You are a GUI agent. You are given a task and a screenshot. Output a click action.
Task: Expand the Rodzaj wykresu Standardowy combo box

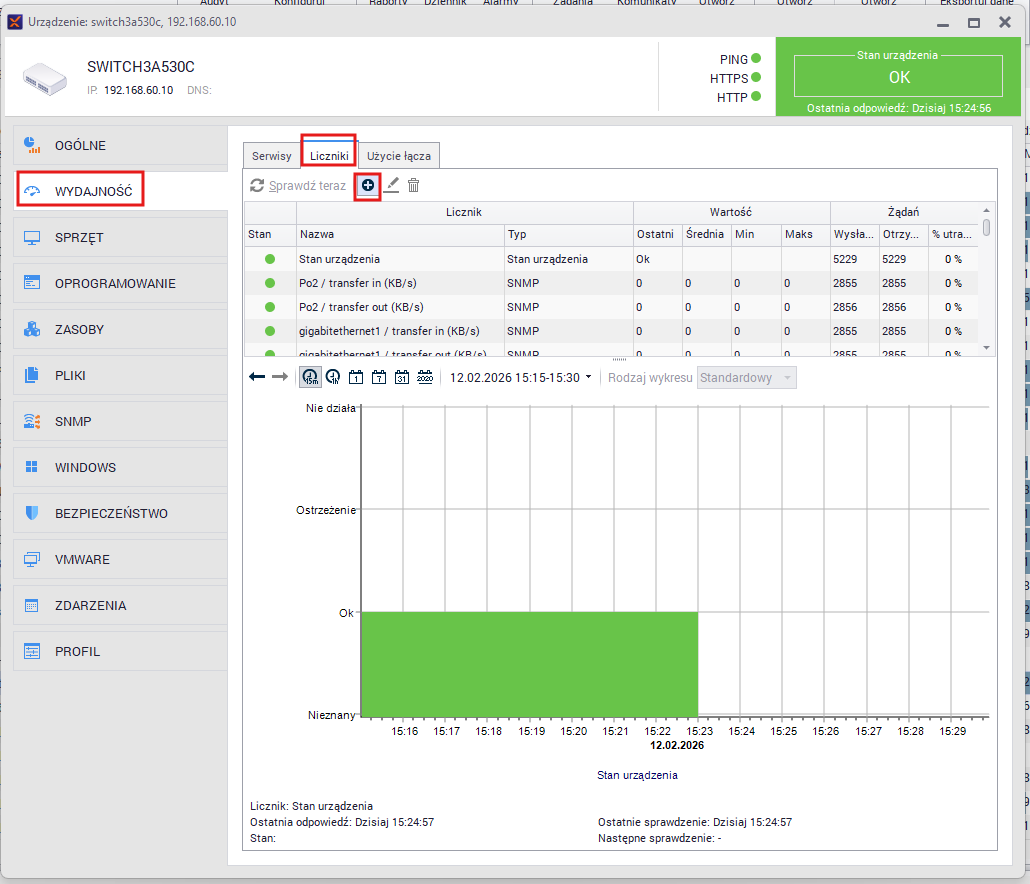[747, 377]
